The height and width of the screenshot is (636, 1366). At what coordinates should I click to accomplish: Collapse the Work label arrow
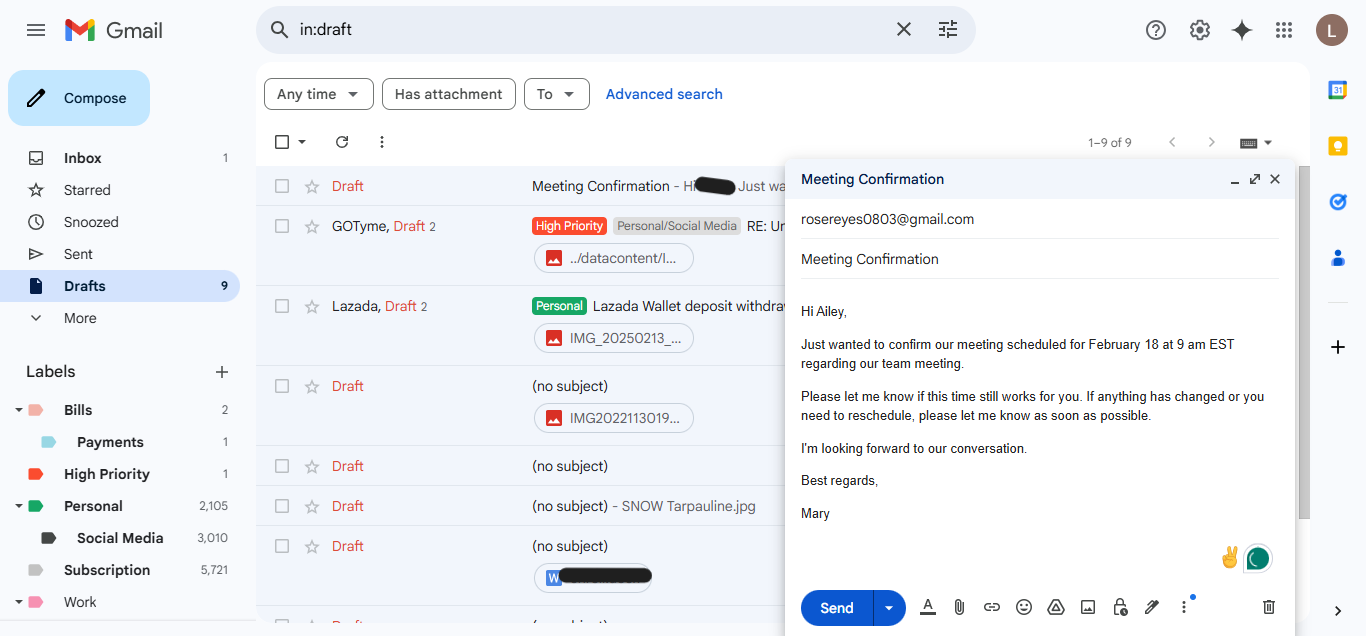[19, 602]
